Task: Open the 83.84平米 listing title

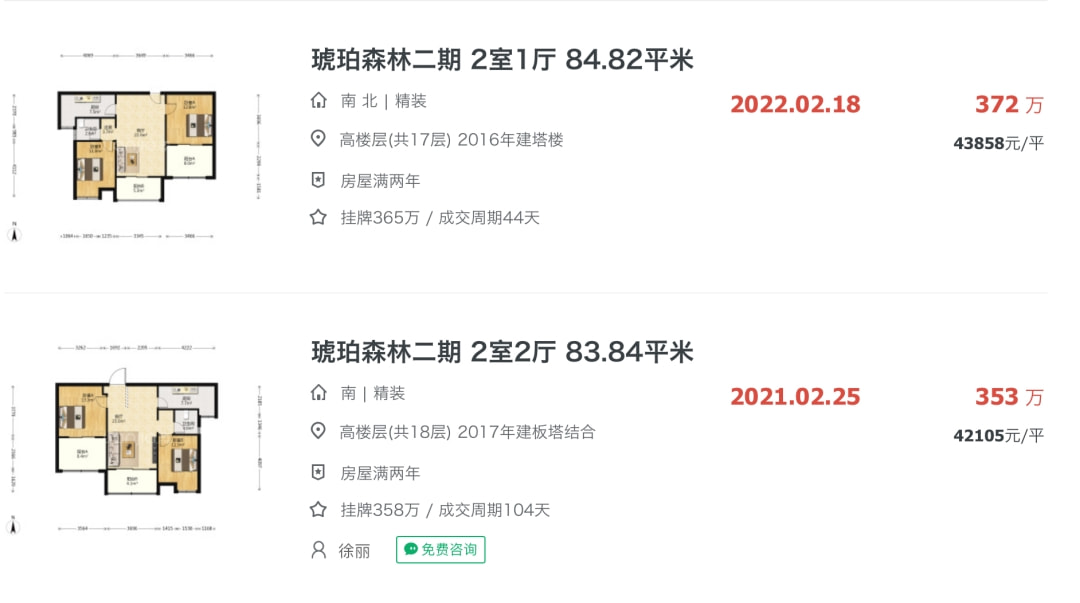Action: point(502,351)
